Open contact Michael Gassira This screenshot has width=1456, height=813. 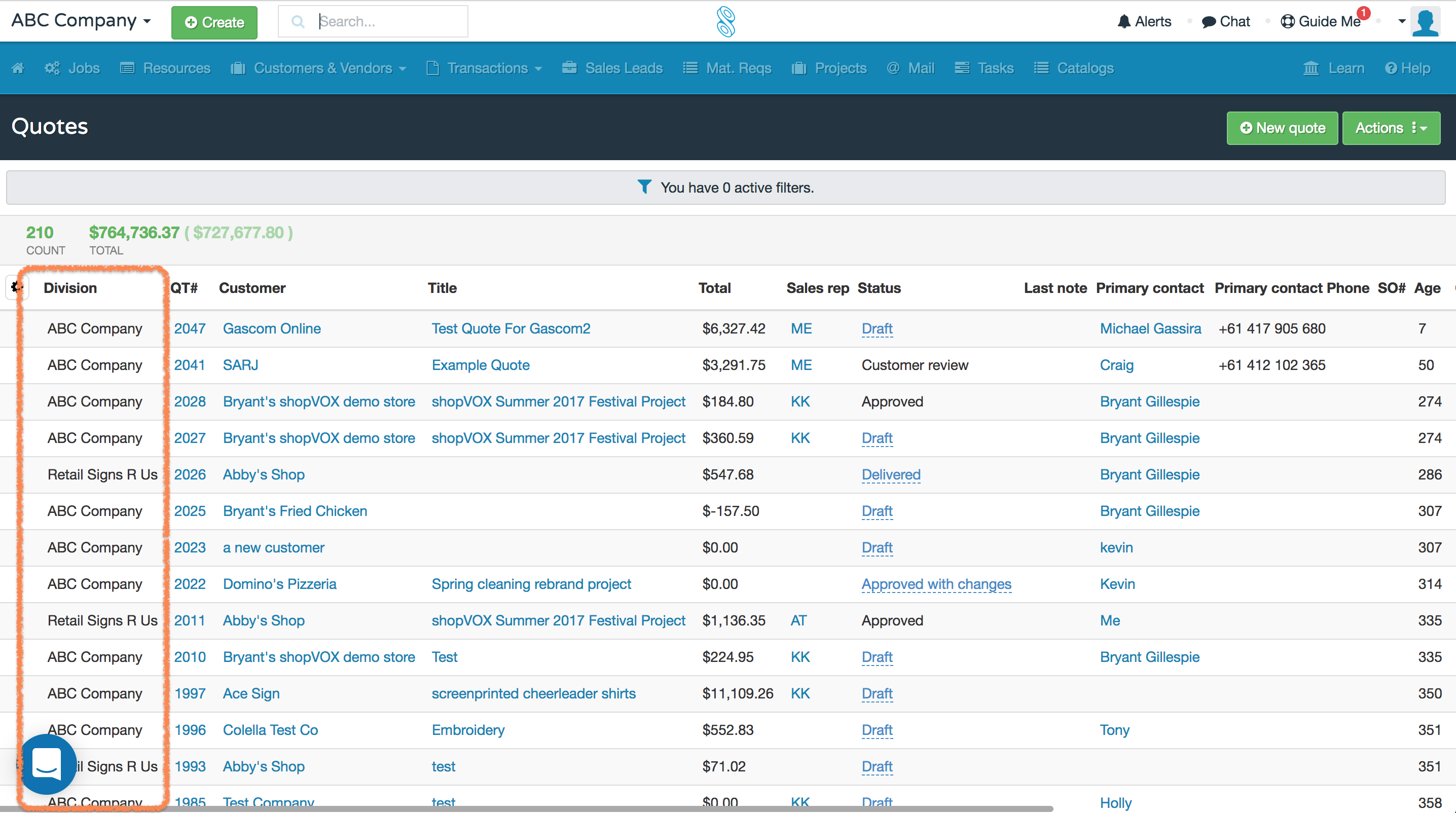tap(1150, 328)
